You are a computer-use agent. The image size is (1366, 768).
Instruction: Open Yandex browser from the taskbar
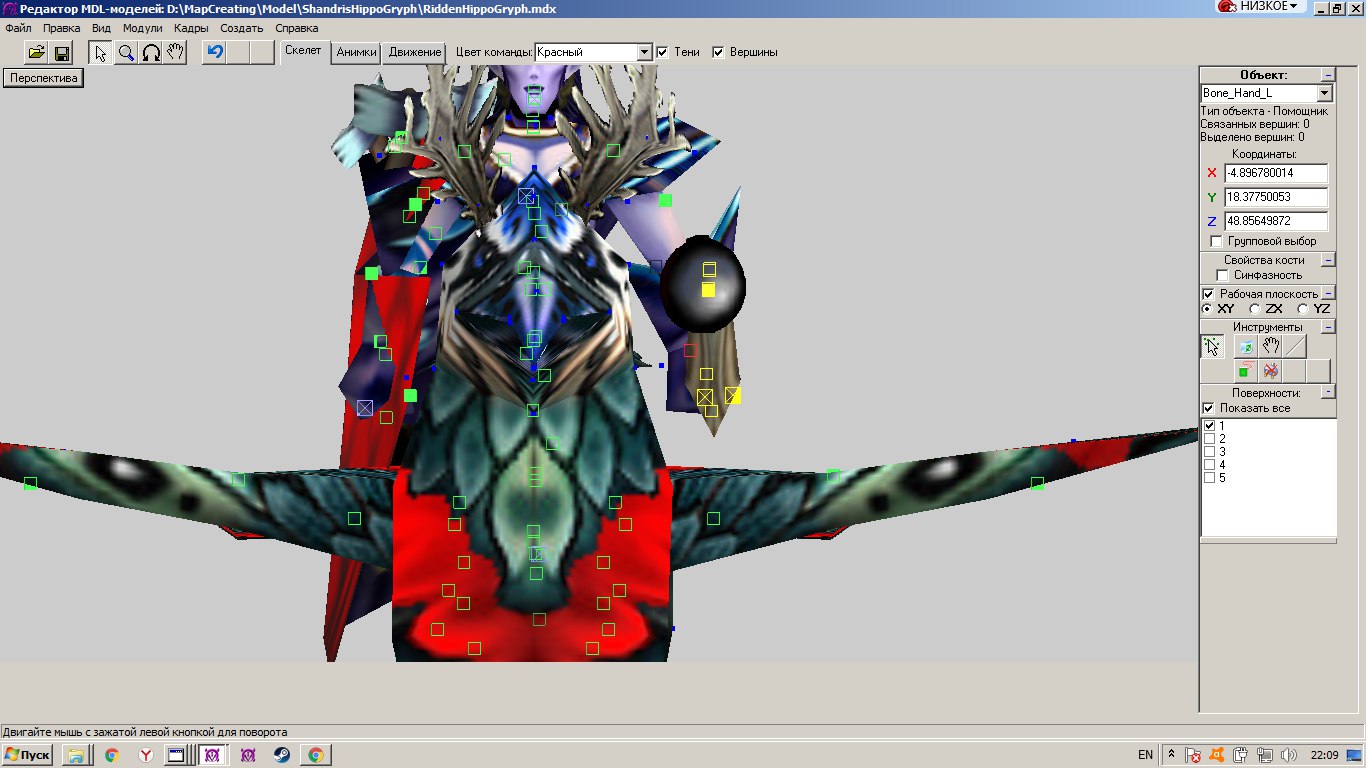point(146,755)
